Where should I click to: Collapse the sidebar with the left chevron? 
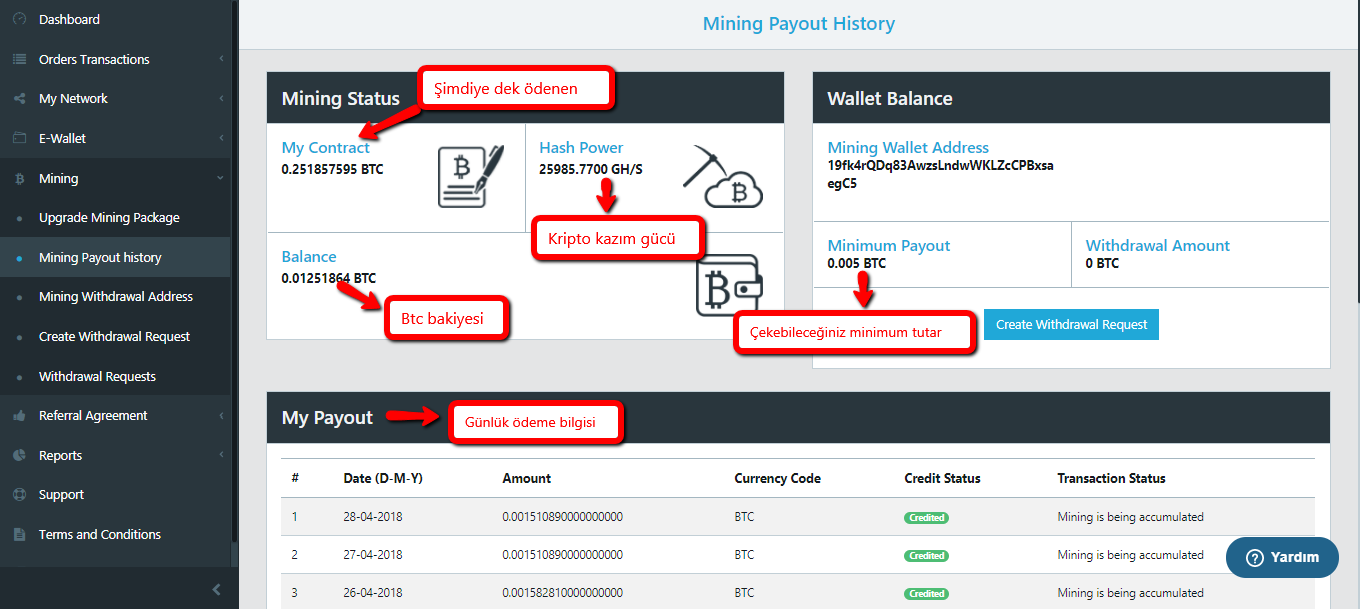[x=216, y=590]
